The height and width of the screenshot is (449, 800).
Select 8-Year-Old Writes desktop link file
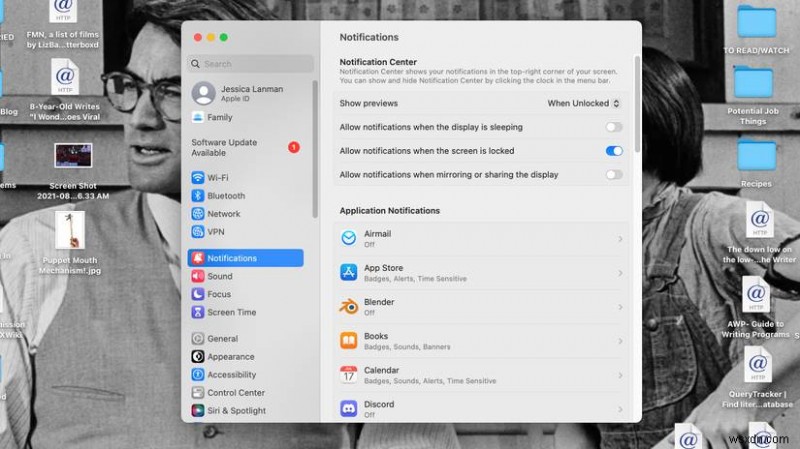(x=65, y=77)
